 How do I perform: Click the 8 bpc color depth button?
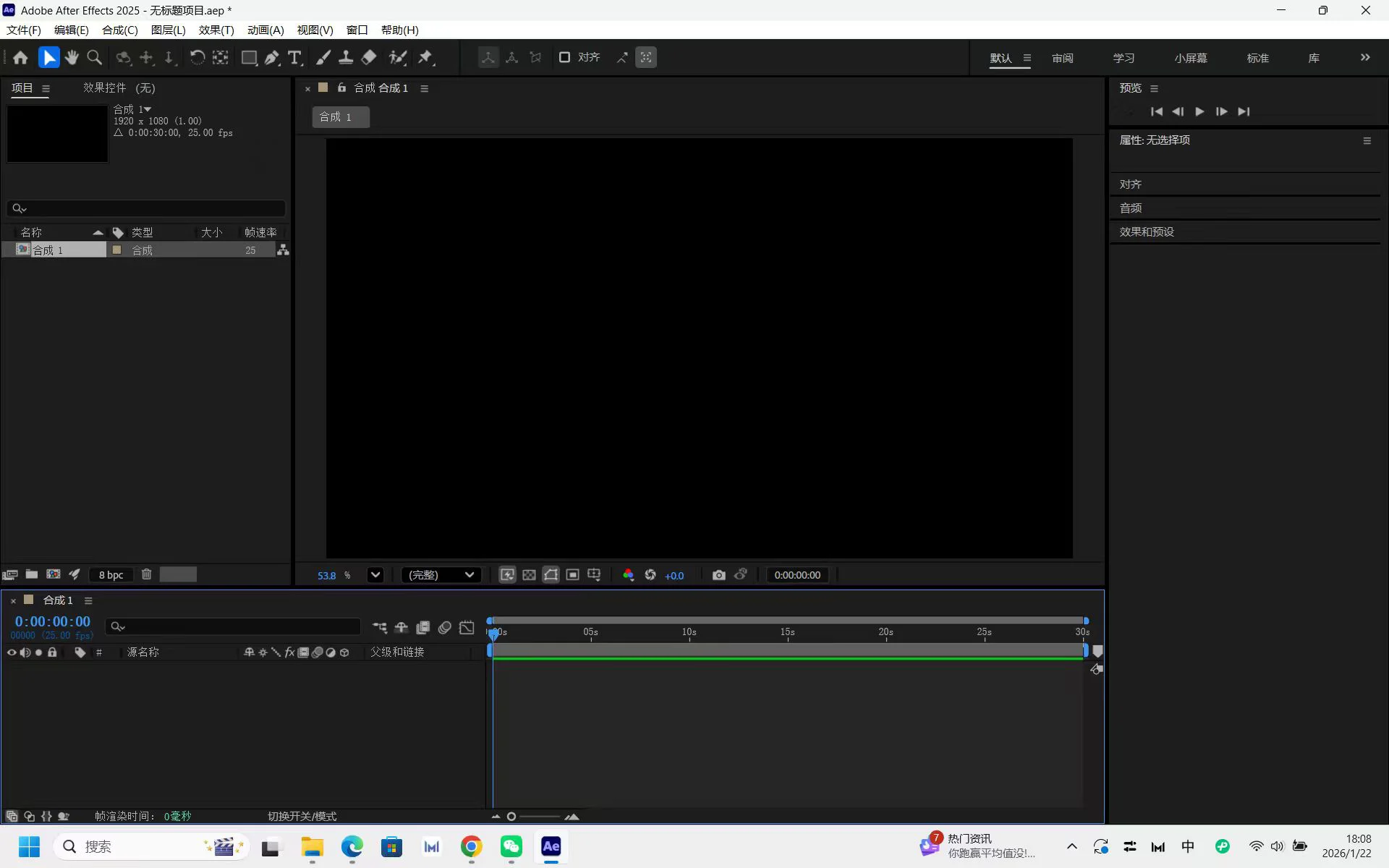click(111, 575)
